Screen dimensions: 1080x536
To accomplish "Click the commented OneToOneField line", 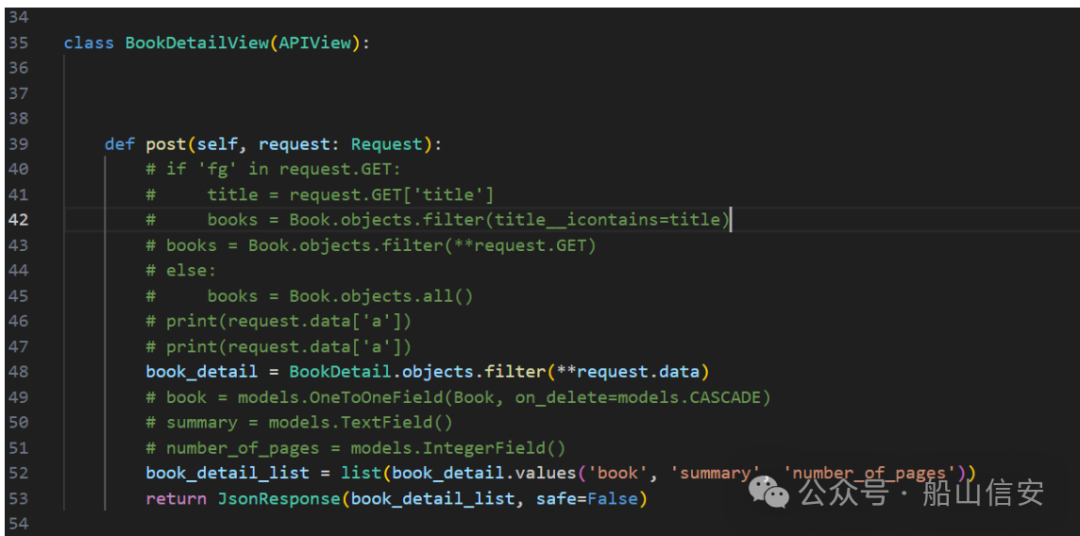I will pyautogui.click(x=458, y=398).
